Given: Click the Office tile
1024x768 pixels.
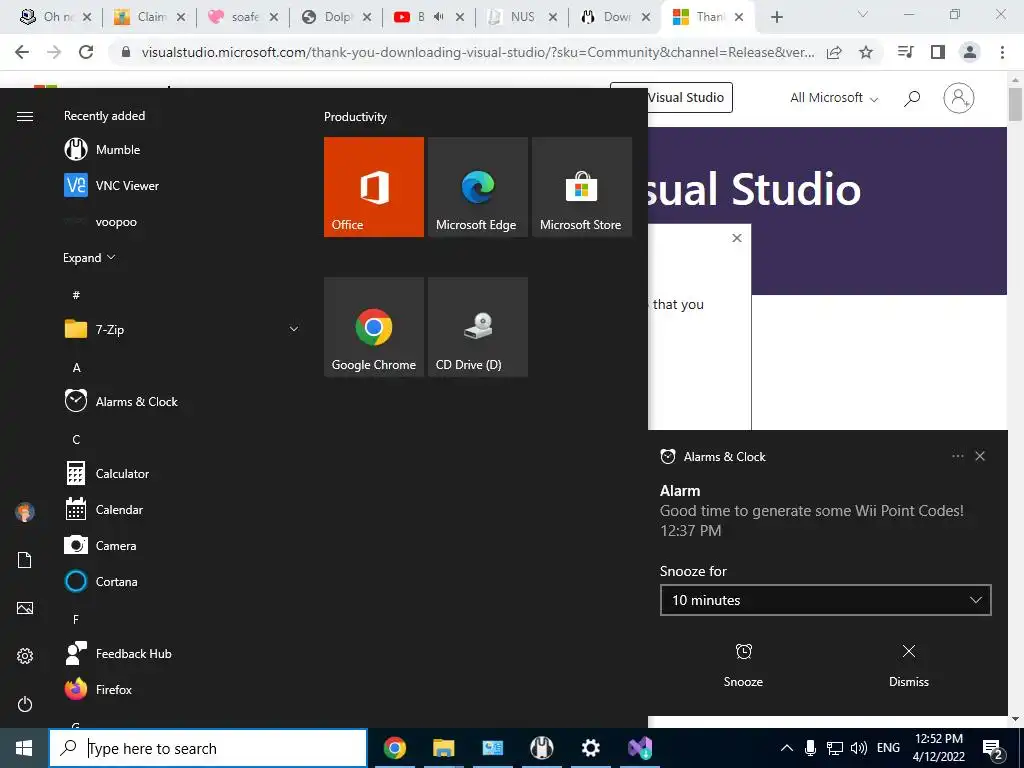Looking at the screenshot, I should pyautogui.click(x=374, y=187).
